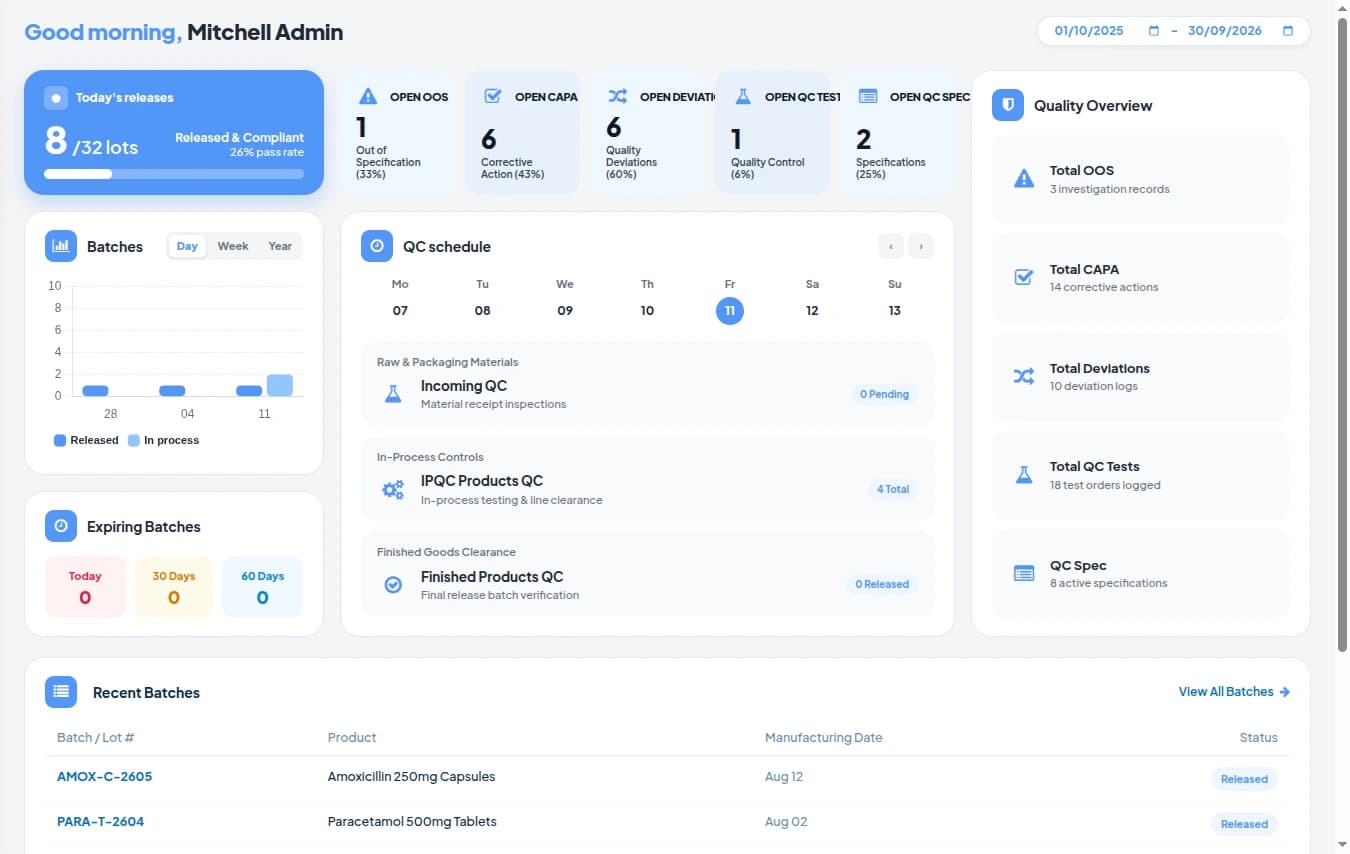Click the Manufacturing Date column header
1350x854 pixels.
pos(824,738)
